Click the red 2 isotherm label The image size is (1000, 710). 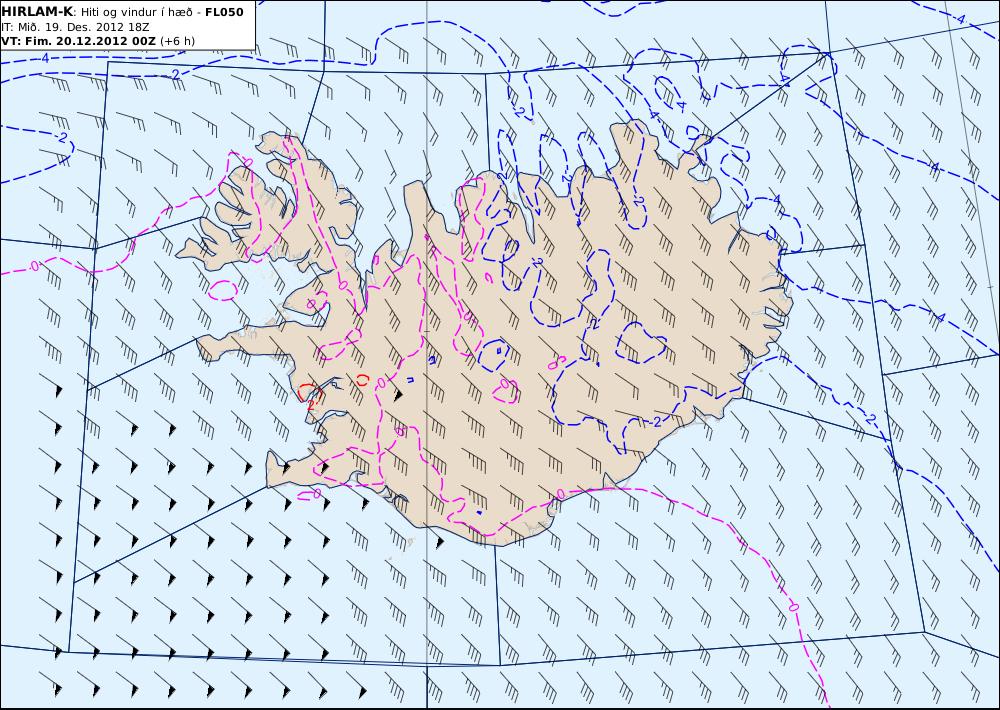click(x=311, y=404)
